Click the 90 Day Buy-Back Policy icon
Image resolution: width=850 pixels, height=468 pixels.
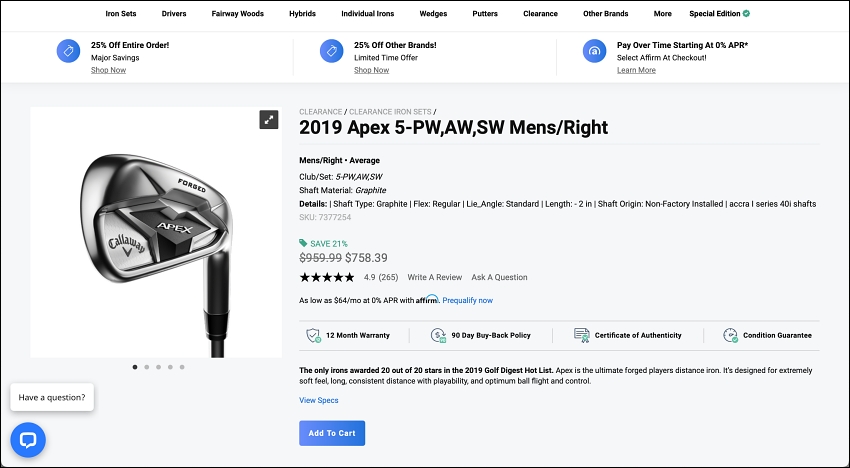click(438, 336)
